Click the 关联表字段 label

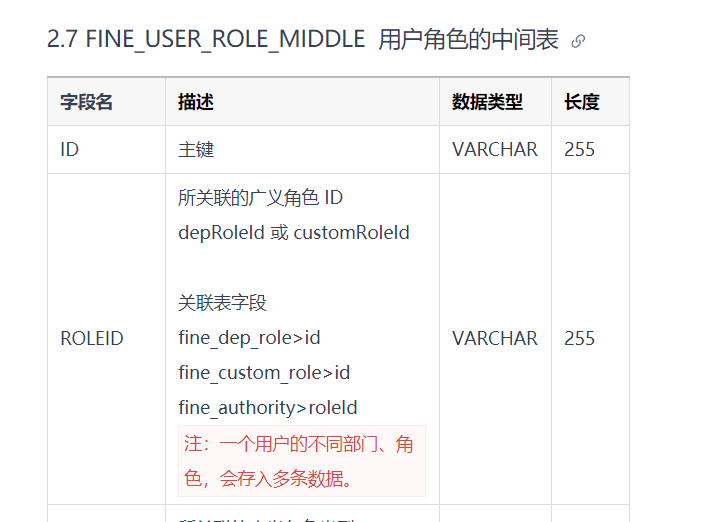222,303
